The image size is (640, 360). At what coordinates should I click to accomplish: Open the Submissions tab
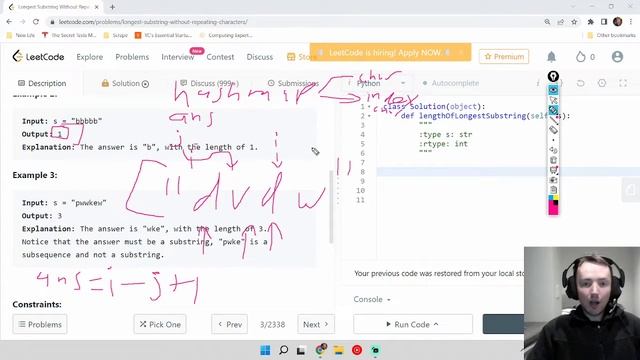pyautogui.click(x=293, y=83)
